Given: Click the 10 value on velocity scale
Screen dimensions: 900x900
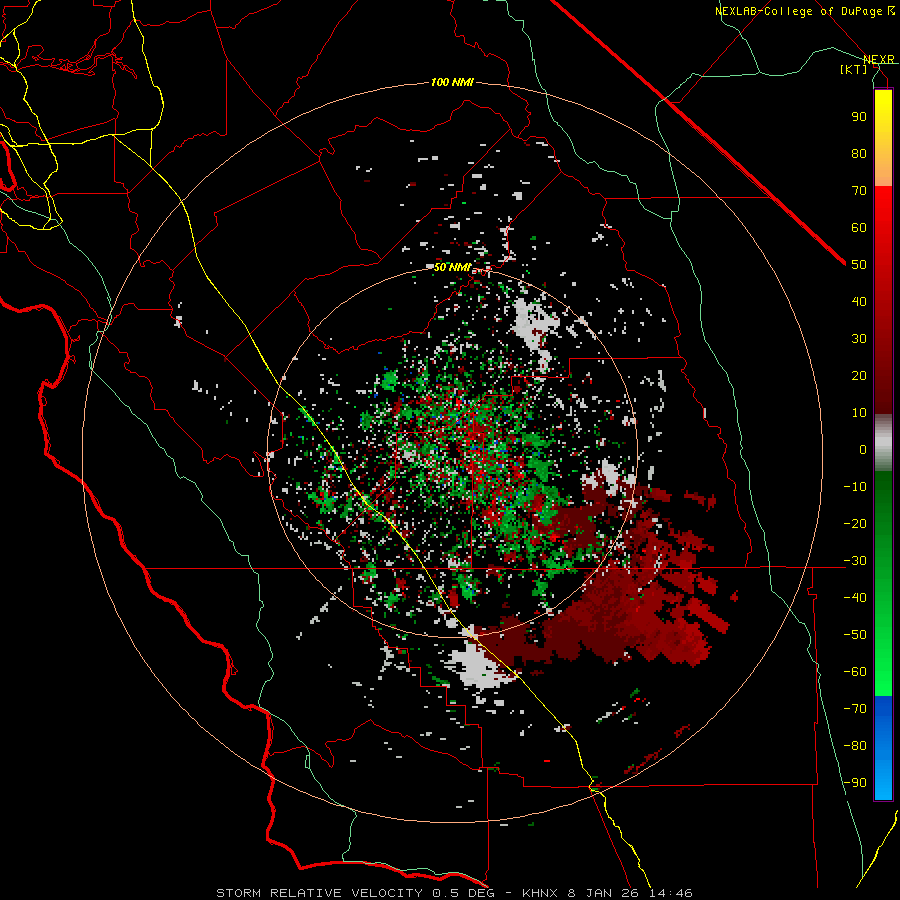Looking at the screenshot, I should pos(859,413).
